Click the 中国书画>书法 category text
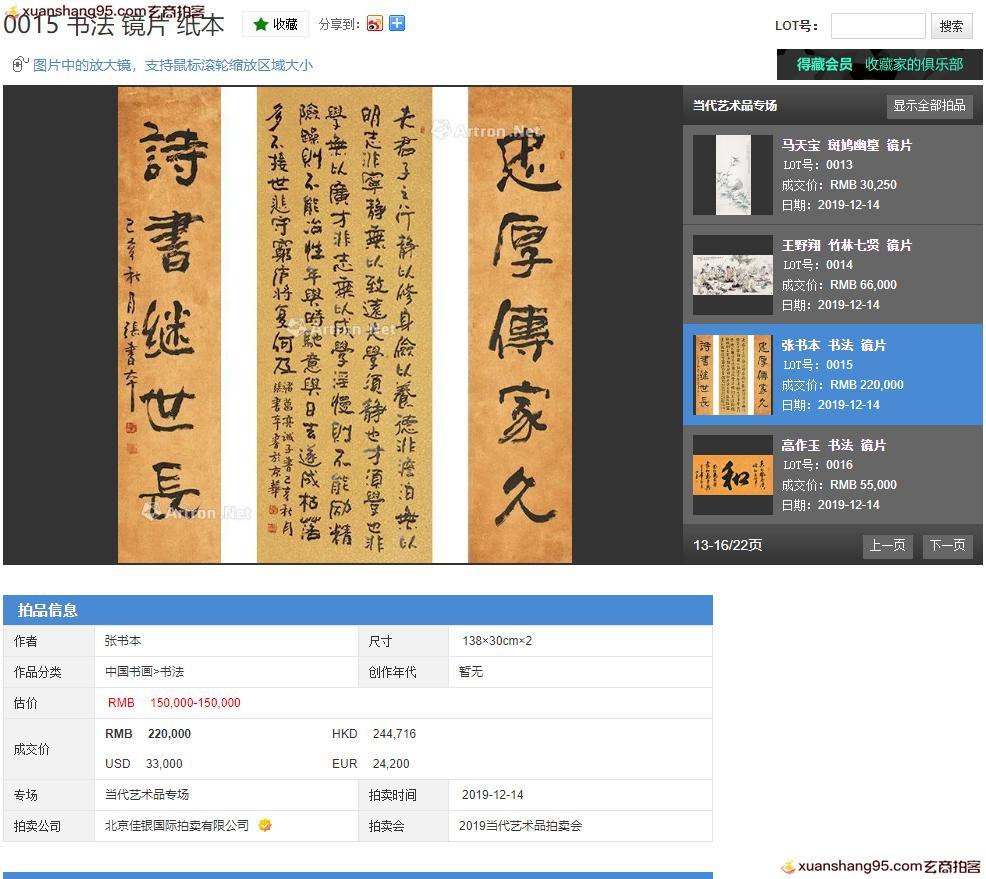Image resolution: width=986 pixels, height=879 pixels. click(144, 672)
